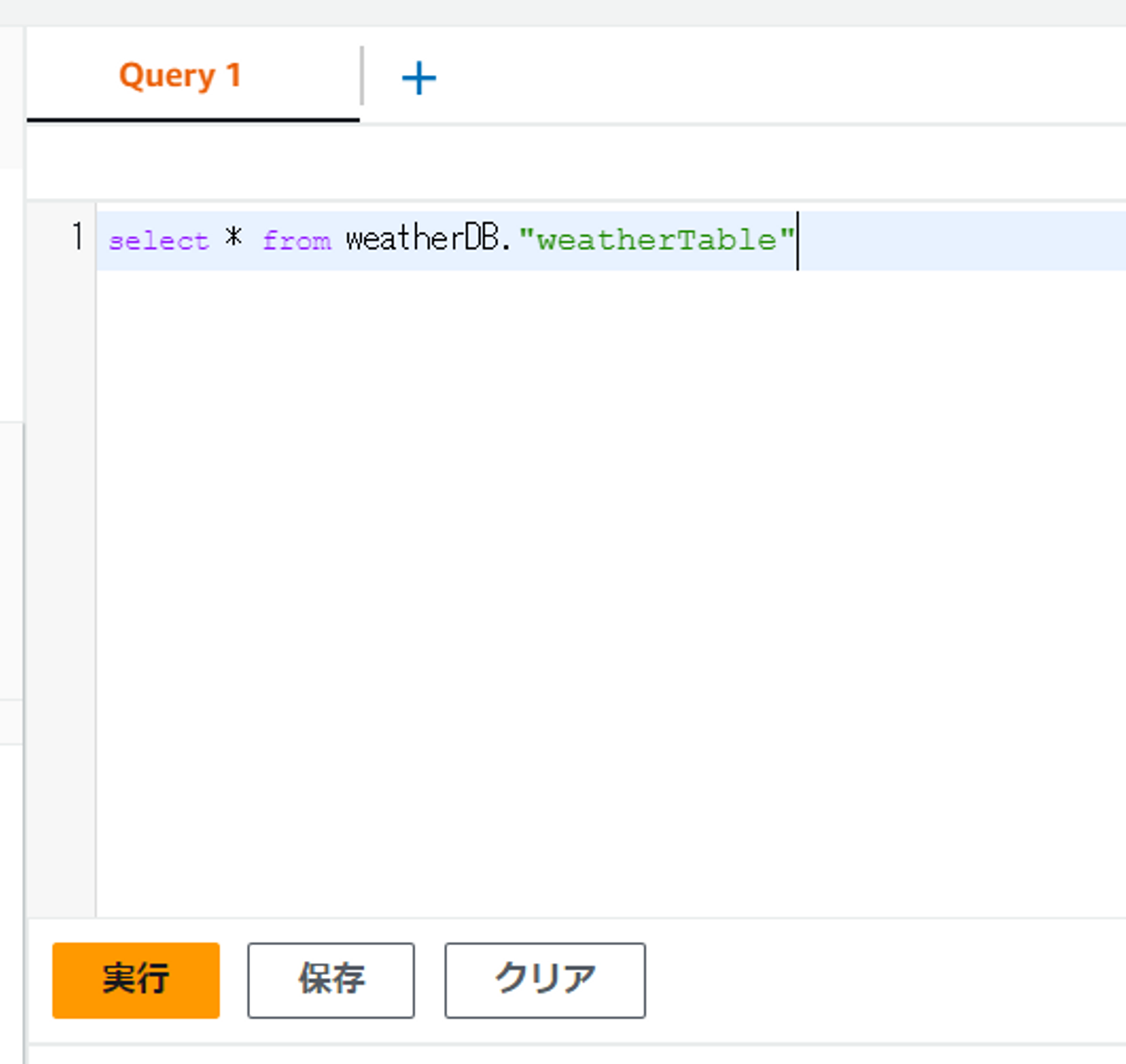Click the left side panel edge
The width and height of the screenshot is (1126, 1064).
pos(11,547)
